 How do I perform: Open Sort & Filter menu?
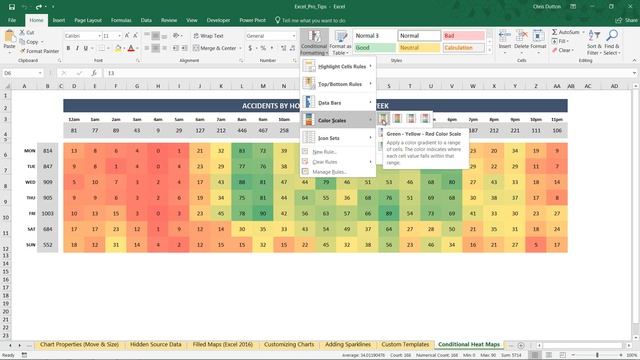coord(594,42)
